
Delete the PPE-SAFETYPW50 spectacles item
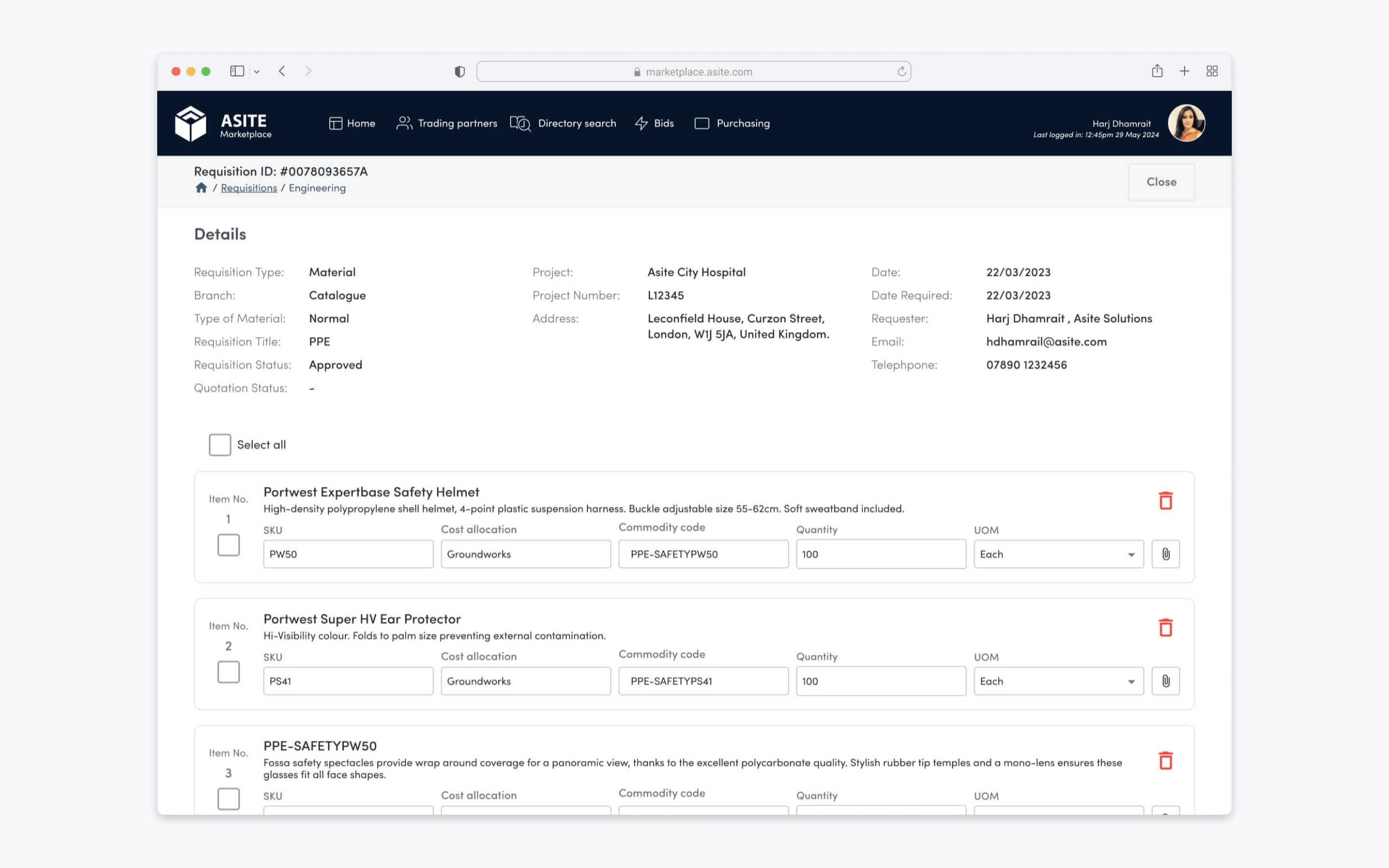pyautogui.click(x=1166, y=760)
